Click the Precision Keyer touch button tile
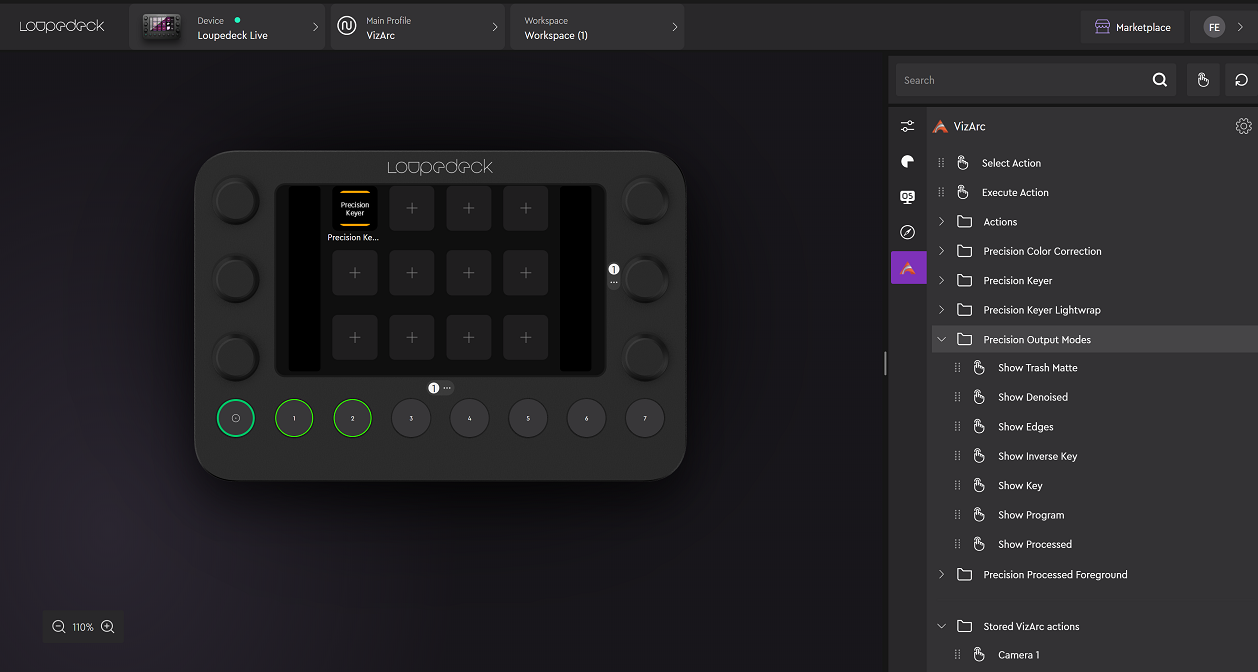Screen dimensions: 1258x672 click(x=355, y=208)
